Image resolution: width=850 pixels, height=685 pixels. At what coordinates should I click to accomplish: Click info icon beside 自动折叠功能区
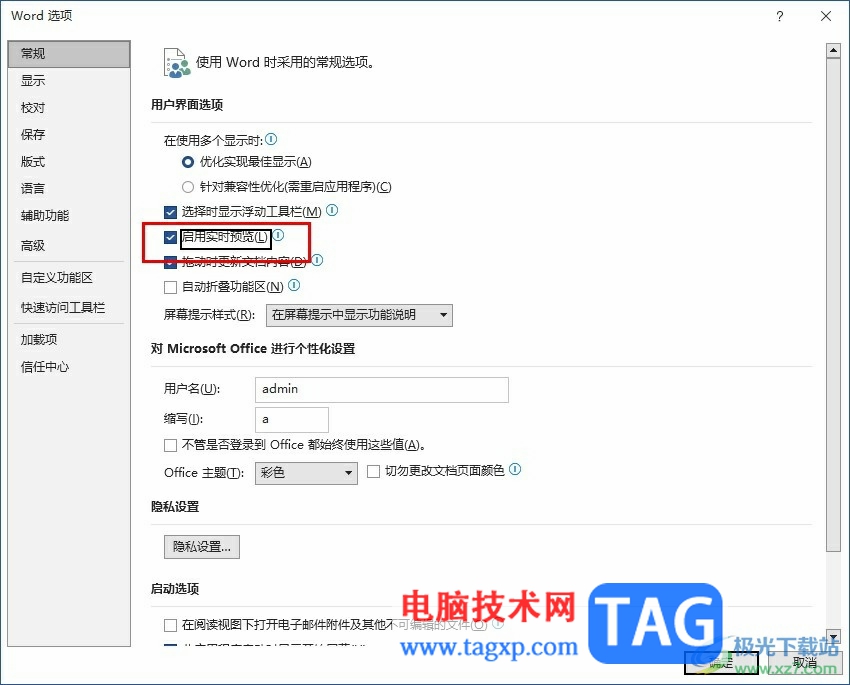[x=294, y=285]
